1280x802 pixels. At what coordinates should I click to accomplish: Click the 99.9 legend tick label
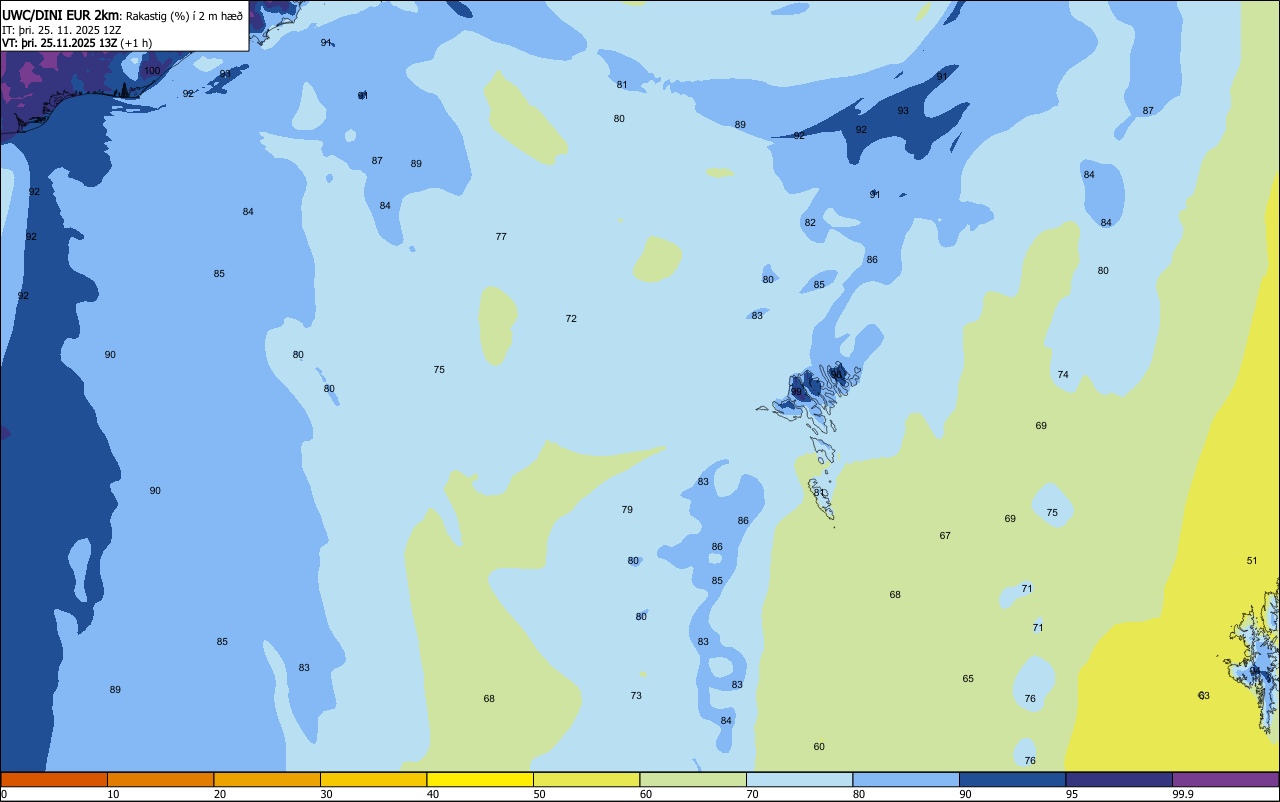1183,794
